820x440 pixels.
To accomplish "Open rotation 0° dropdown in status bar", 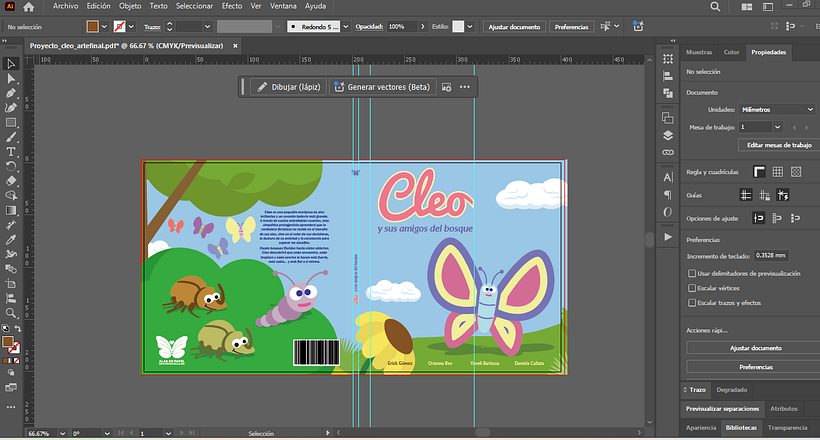I will pyautogui.click(x=107, y=433).
